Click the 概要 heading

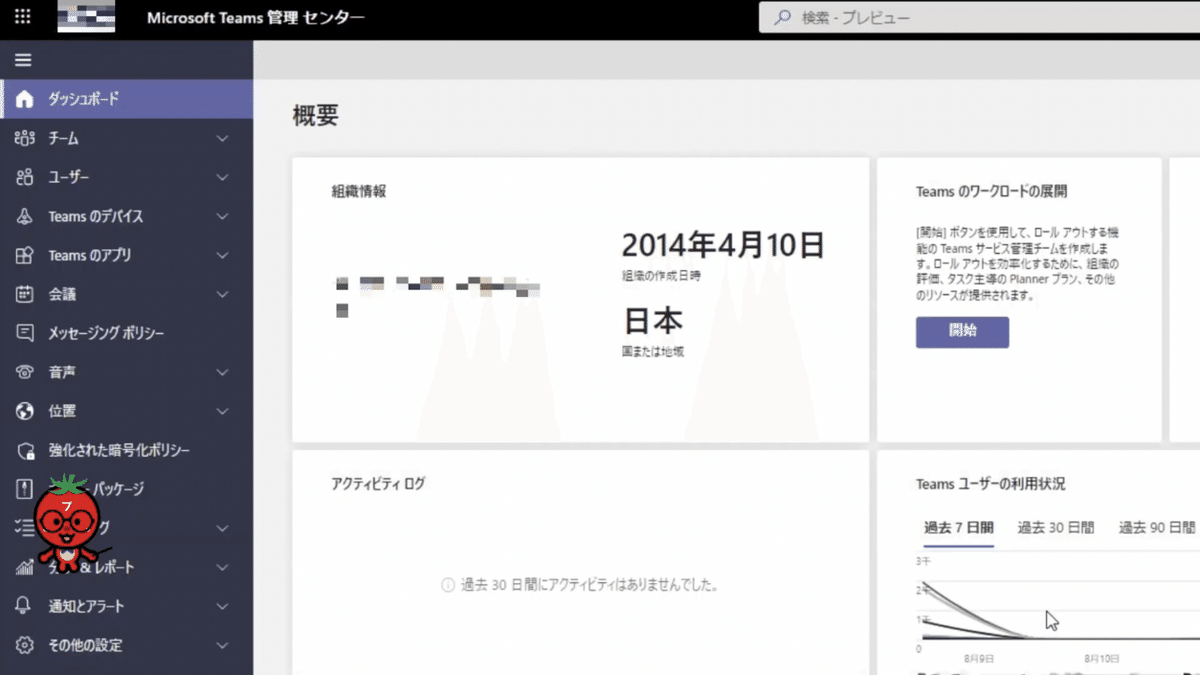(316, 115)
